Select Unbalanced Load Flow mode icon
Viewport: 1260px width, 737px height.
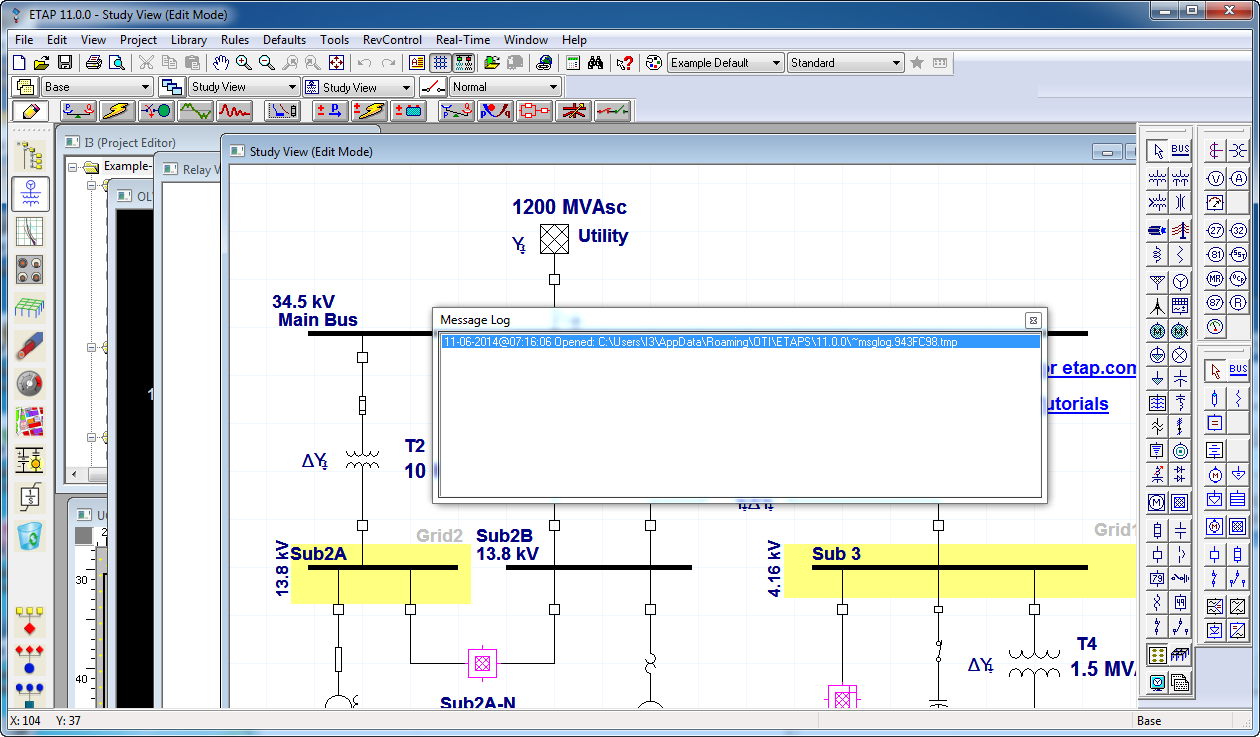tap(457, 111)
